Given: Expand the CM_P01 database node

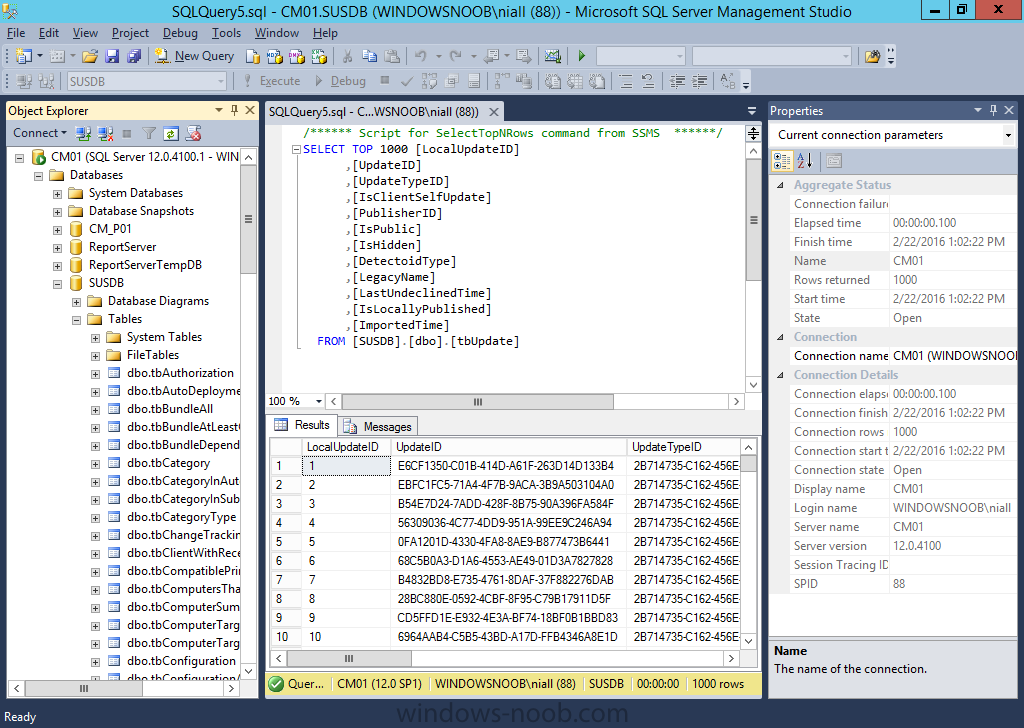Looking at the screenshot, I should [57, 230].
